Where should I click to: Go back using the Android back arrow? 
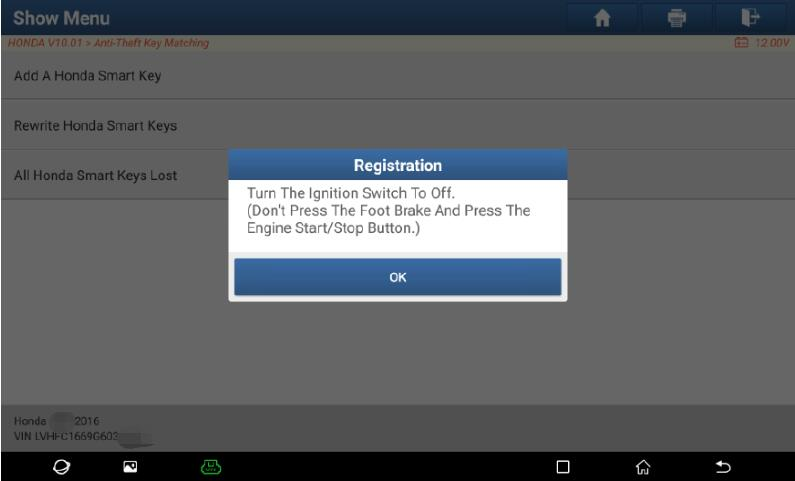point(723,467)
